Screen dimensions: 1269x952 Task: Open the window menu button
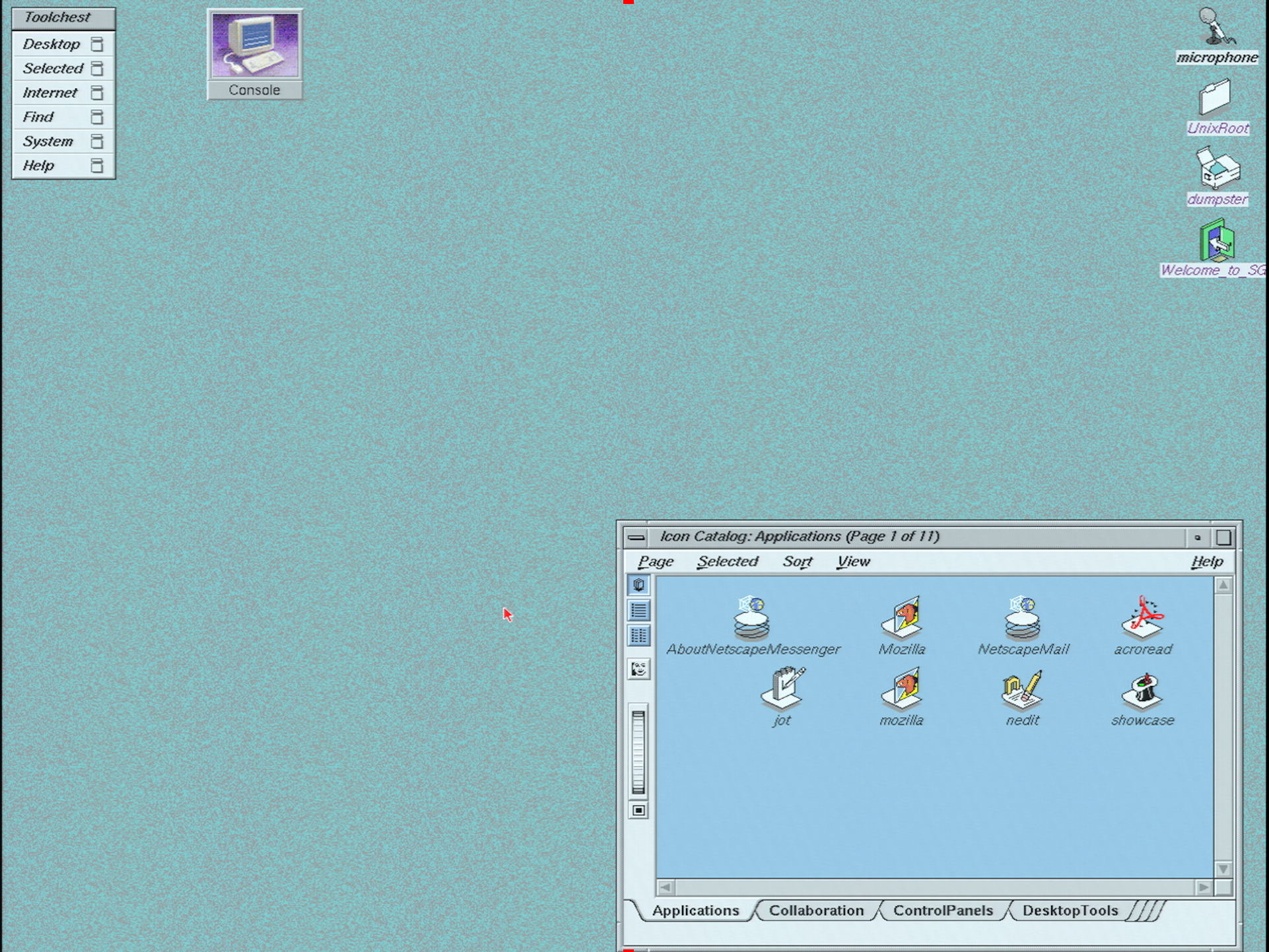[636, 537]
